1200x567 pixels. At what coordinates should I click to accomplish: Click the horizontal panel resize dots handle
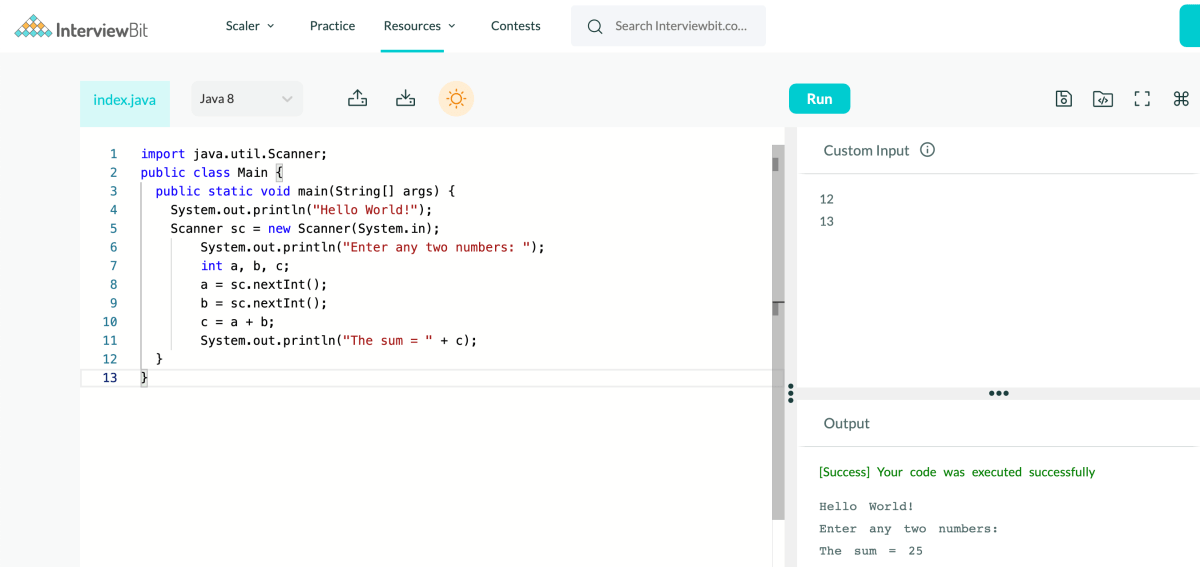[x=998, y=393]
